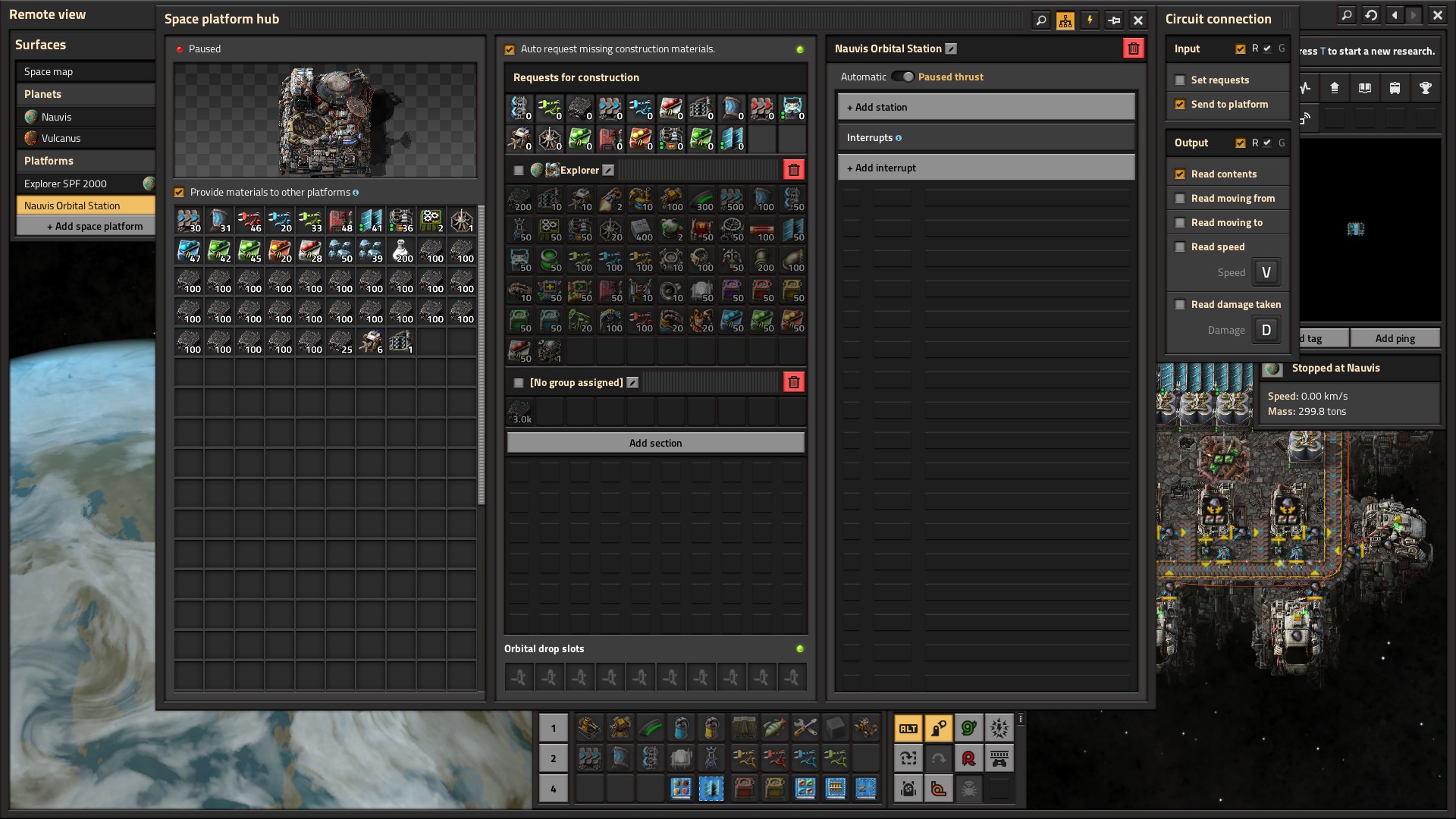Change quickbar row 1 page selector

coord(553,729)
